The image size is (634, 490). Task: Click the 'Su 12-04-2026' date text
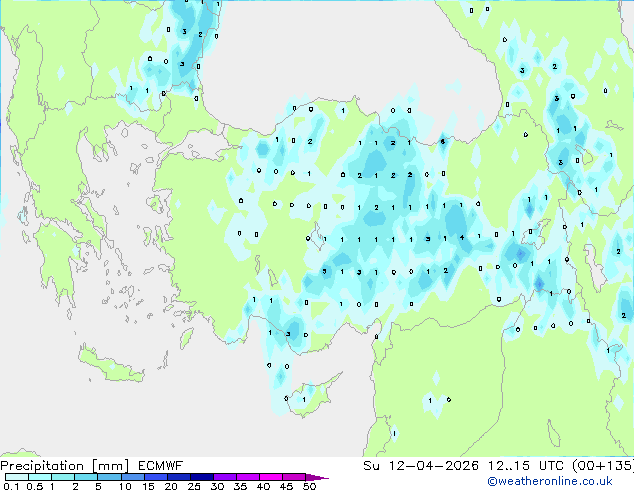[421, 466]
